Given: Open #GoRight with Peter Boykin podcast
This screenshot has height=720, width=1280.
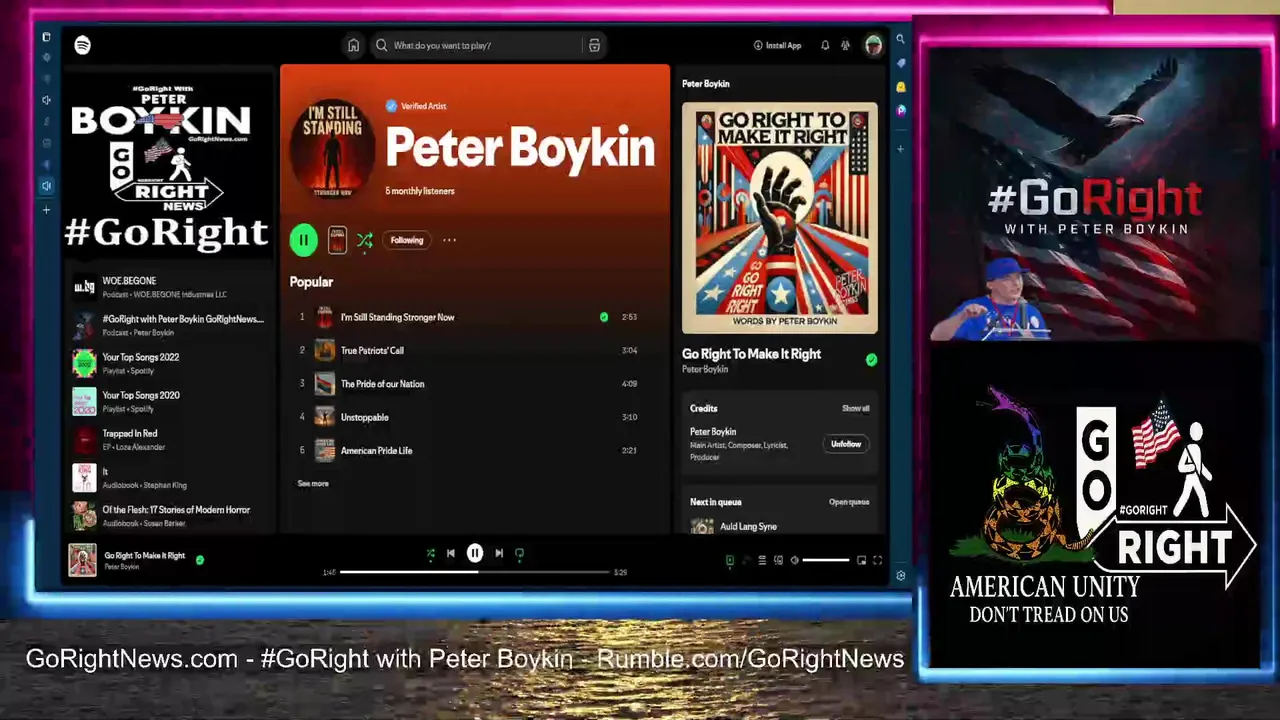Looking at the screenshot, I should coord(170,325).
